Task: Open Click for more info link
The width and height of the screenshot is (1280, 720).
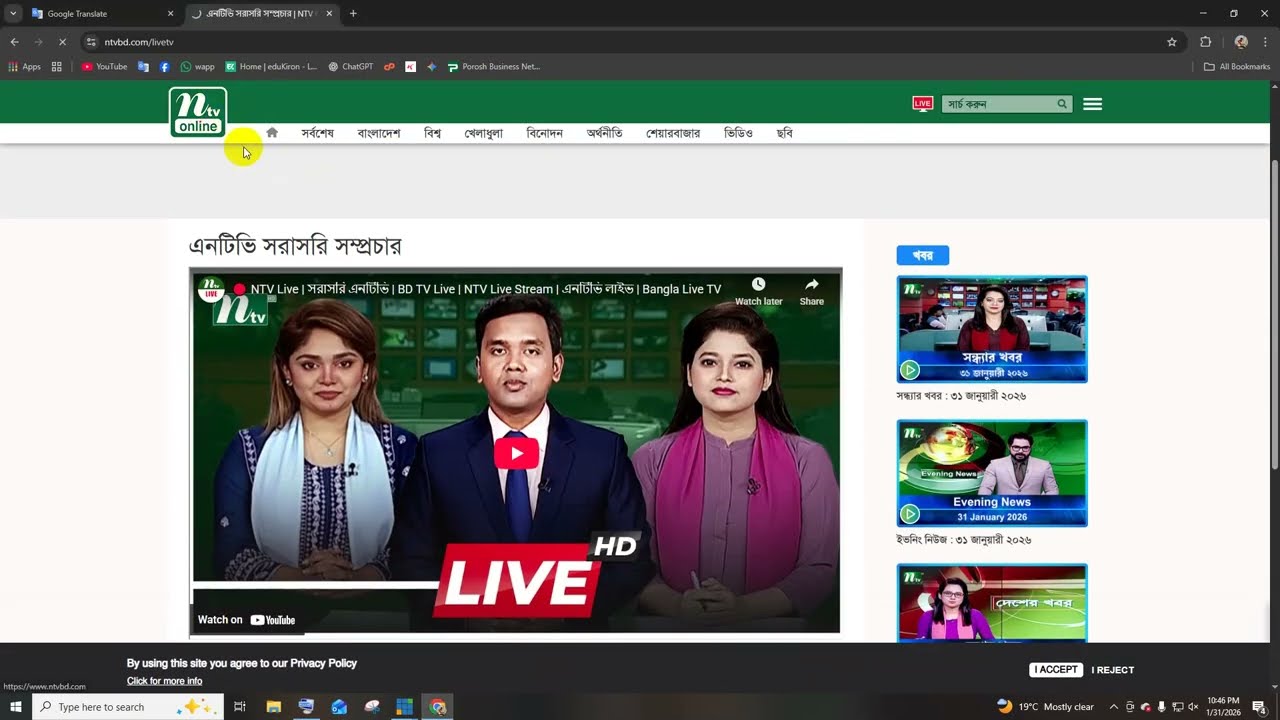Action: (165, 681)
